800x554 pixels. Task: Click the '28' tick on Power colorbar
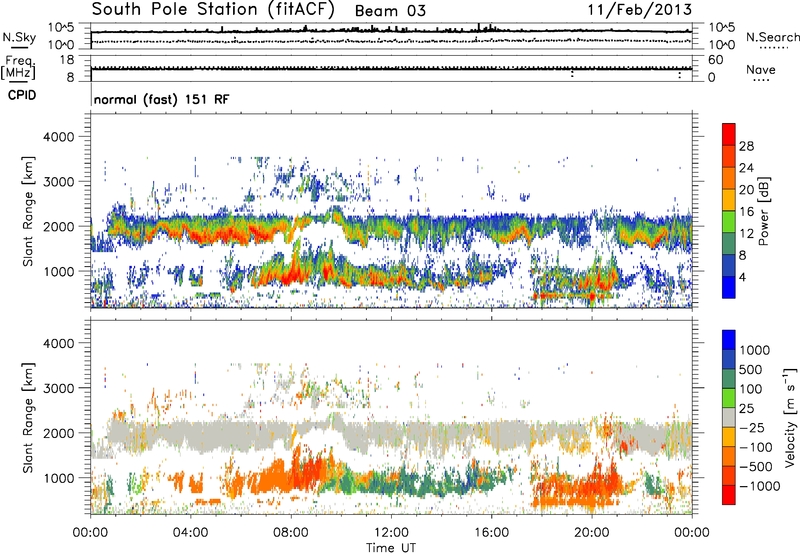click(x=746, y=146)
